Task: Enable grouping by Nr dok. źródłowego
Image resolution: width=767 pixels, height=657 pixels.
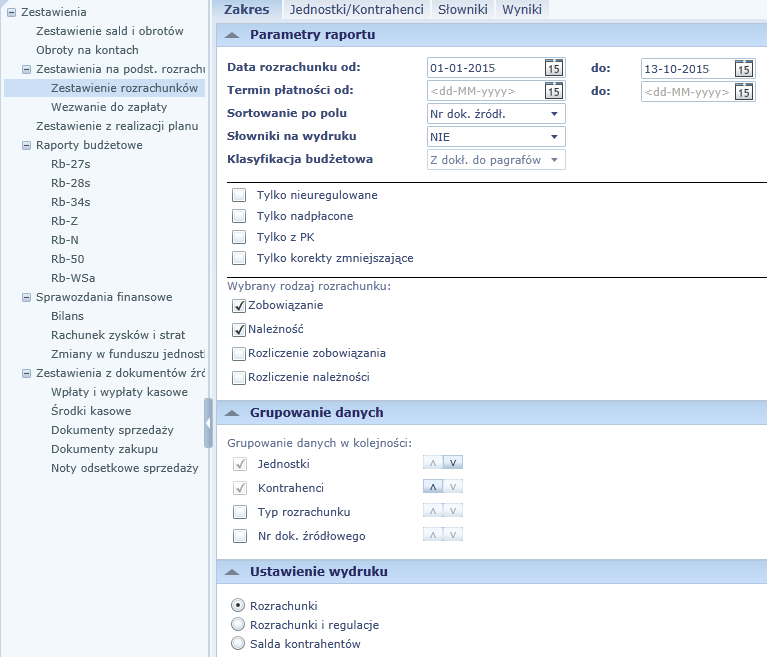Action: (240, 536)
